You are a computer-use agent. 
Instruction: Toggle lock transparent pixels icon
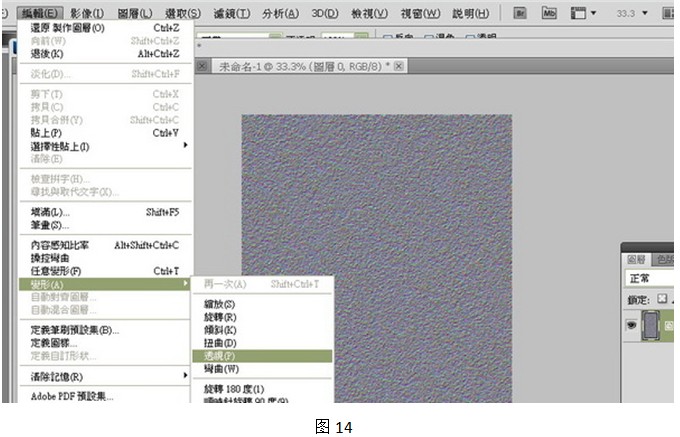click(x=662, y=299)
